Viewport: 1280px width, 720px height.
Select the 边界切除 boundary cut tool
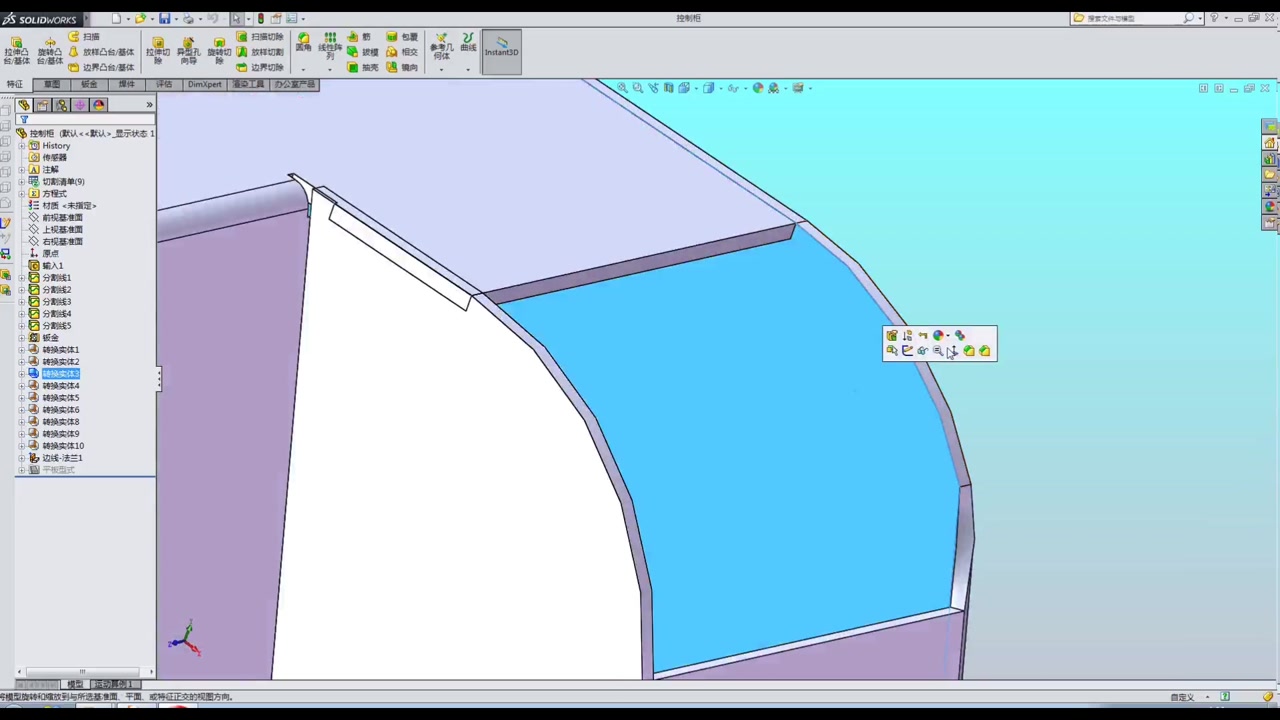(x=260, y=67)
